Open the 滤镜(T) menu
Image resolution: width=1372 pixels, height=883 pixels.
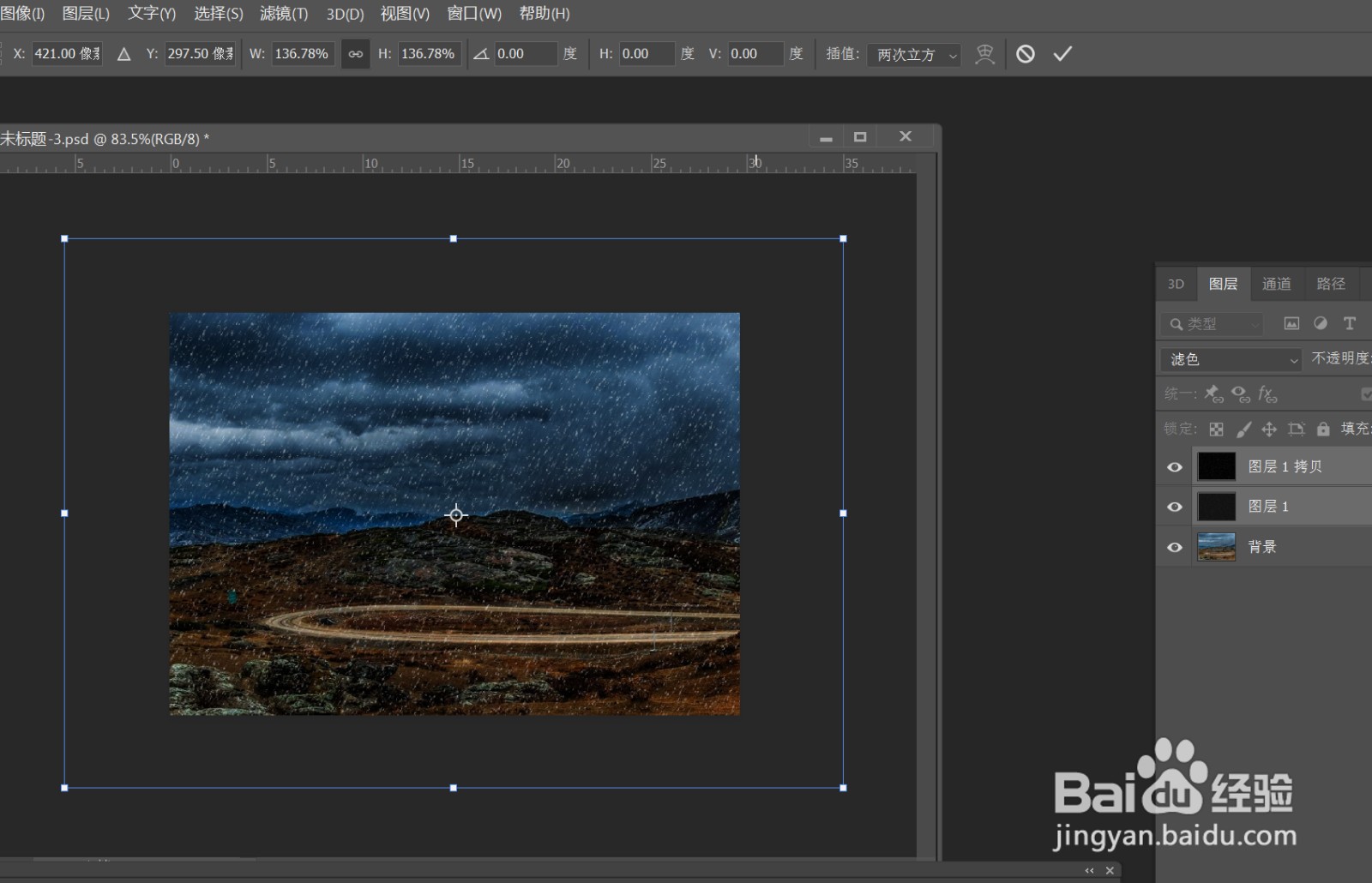point(284,14)
